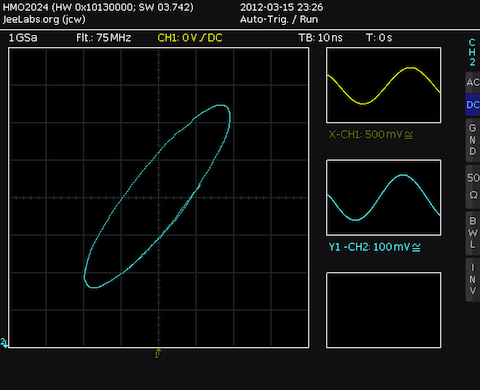Click the CH2 menu title
480x390 pixels.
click(x=472, y=52)
